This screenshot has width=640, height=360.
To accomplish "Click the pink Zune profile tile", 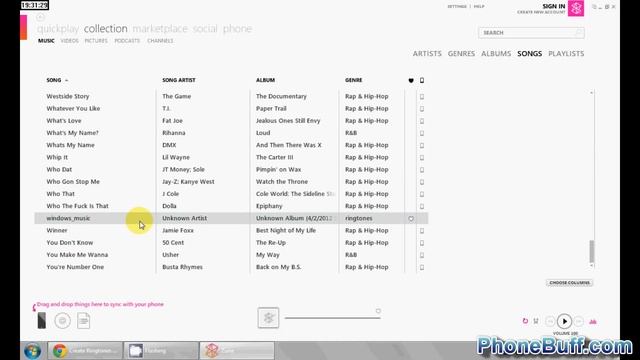I will pyautogui.click(x=576, y=8).
